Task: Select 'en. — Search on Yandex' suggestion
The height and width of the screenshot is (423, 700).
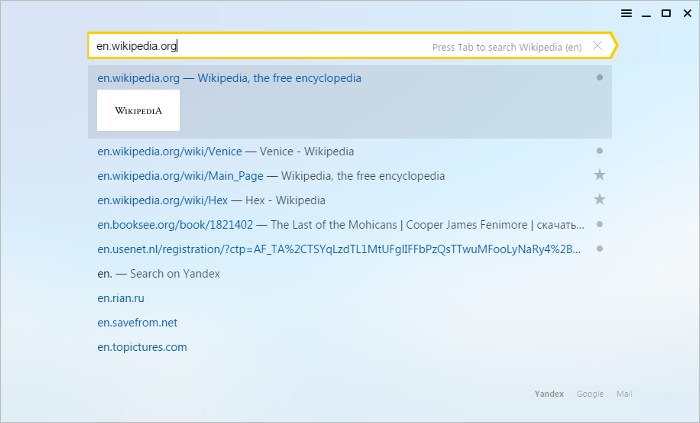Action: click(x=158, y=274)
